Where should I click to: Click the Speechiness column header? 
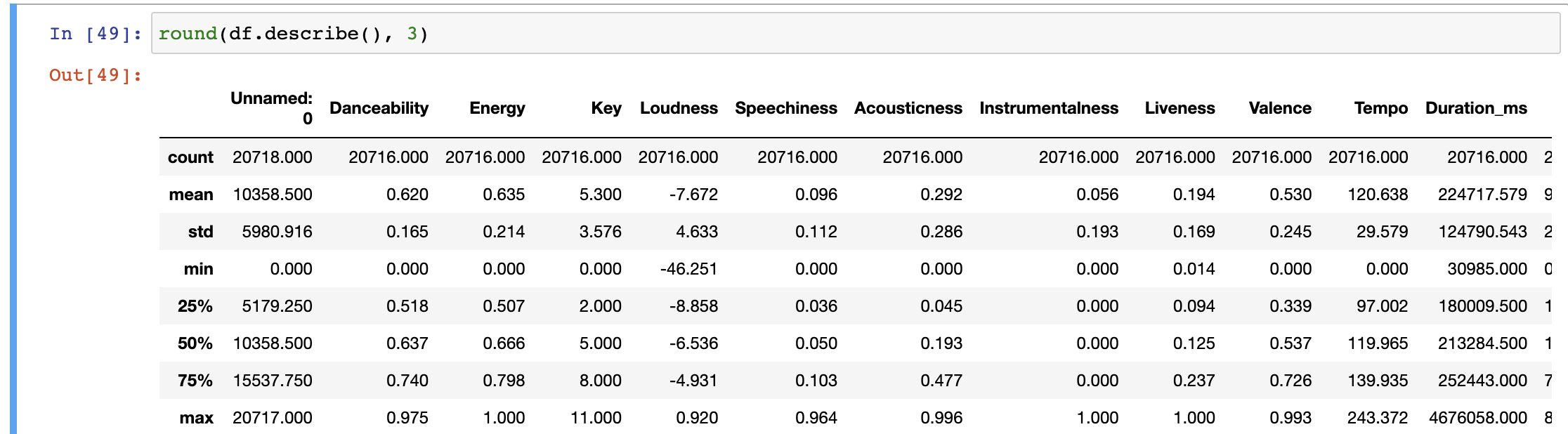pyautogui.click(x=785, y=108)
